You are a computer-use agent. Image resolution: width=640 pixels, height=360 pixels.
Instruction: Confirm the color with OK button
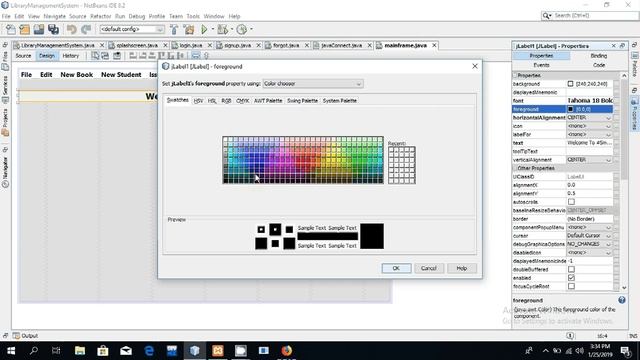396,268
